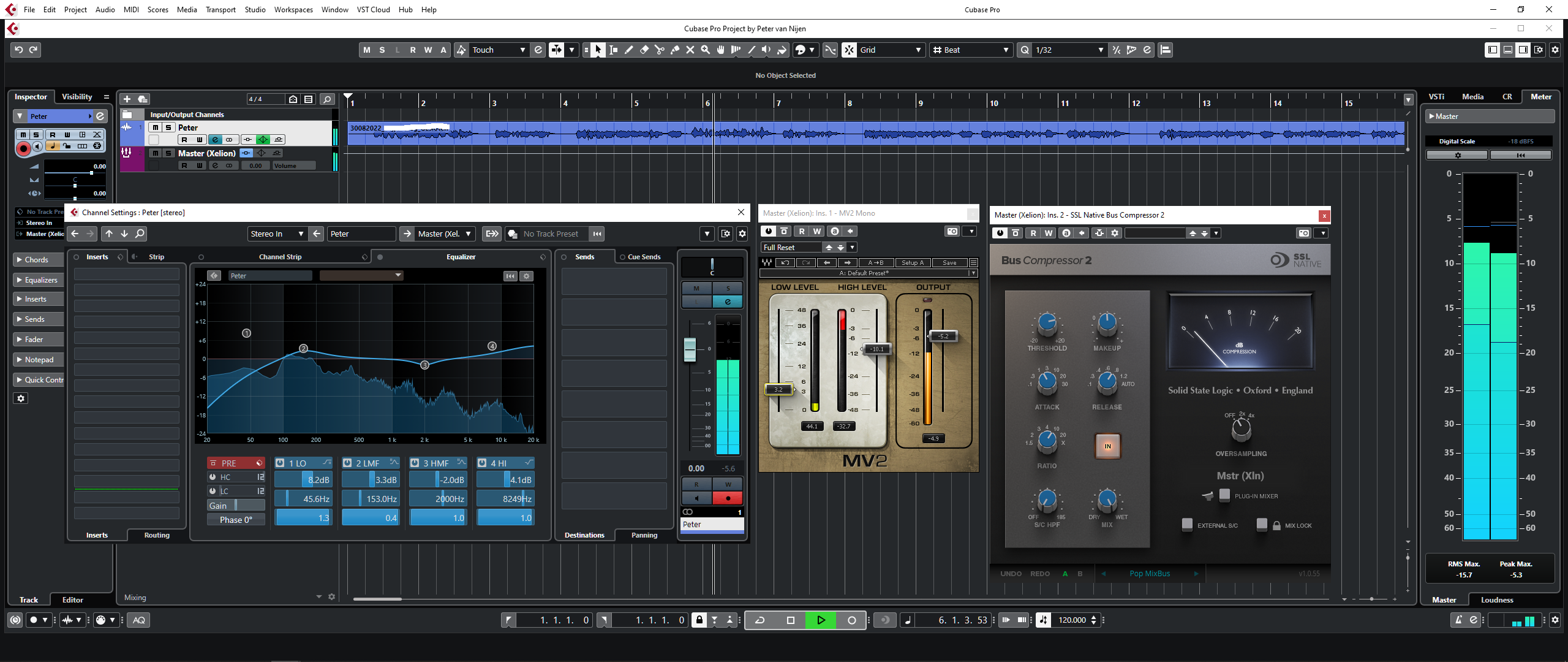Viewport: 1568px width, 662px height.
Task: Click MV2 OUTPUT fader at -5.2
Action: point(943,336)
